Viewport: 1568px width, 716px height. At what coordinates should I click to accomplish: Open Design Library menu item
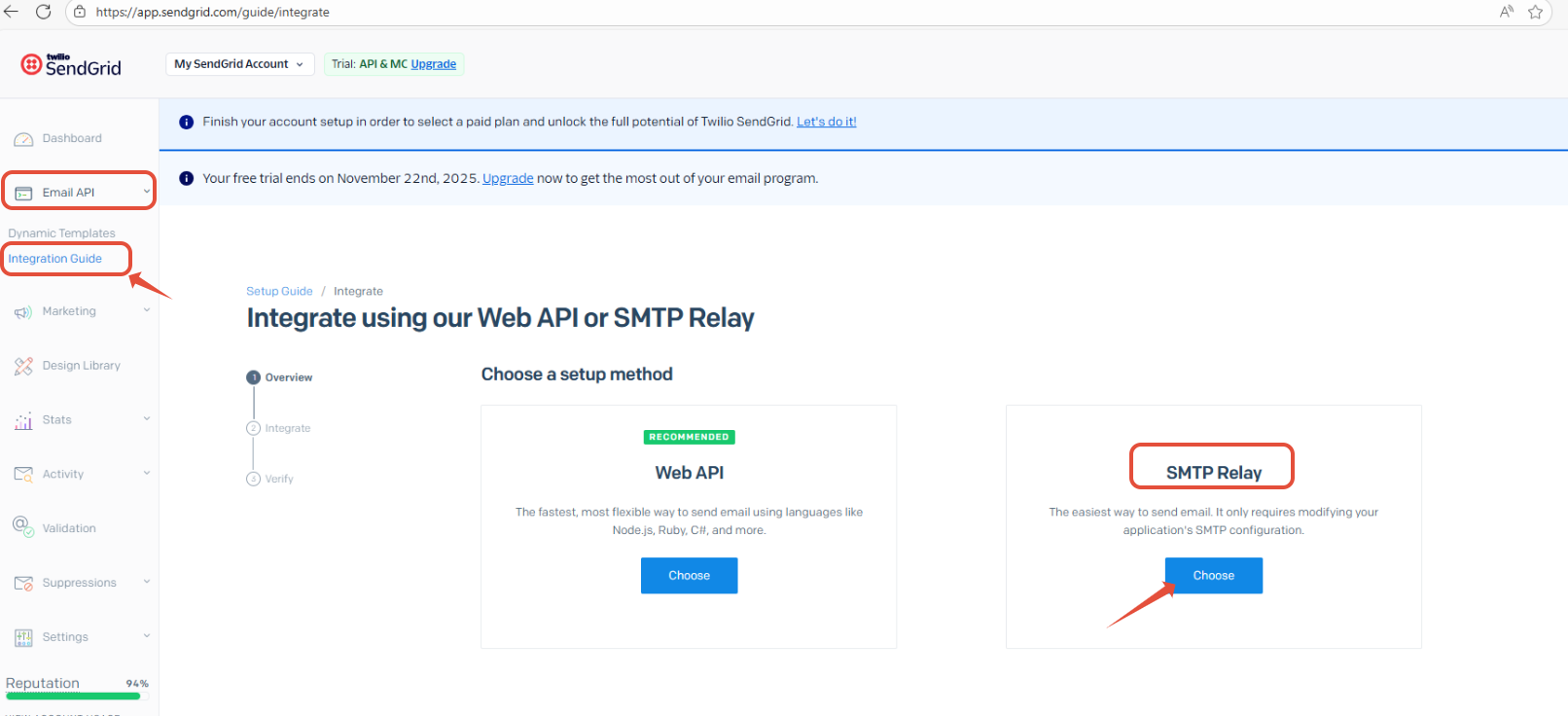(x=82, y=366)
